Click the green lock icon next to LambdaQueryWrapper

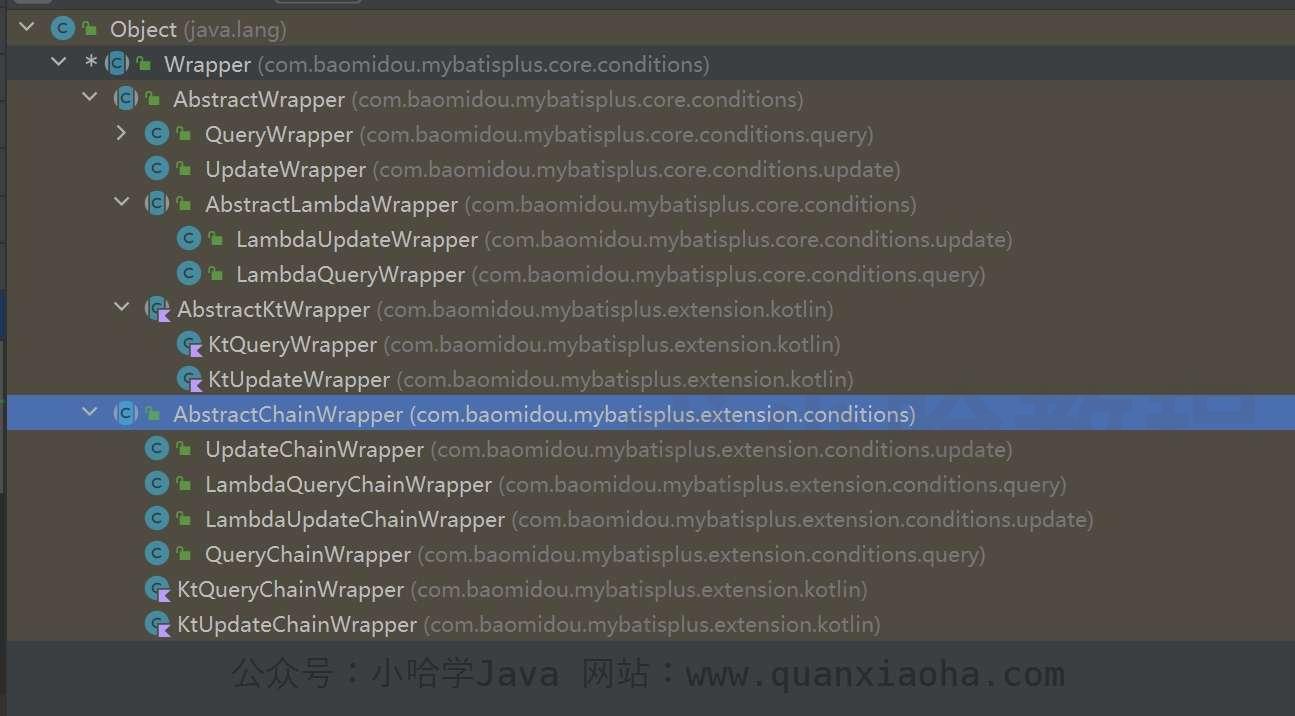click(216, 275)
